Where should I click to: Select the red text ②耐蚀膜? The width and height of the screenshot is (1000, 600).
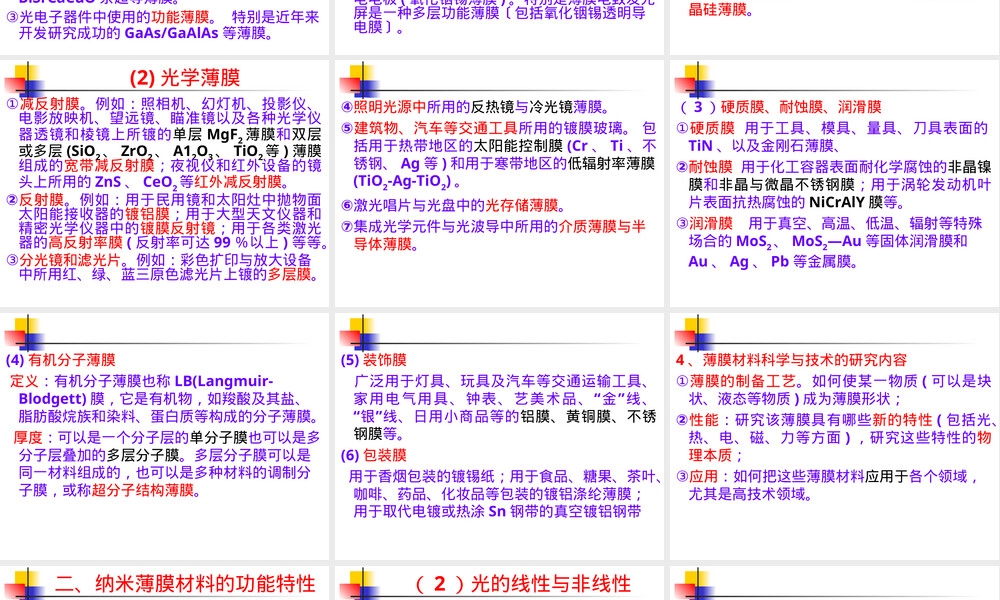coord(705,167)
